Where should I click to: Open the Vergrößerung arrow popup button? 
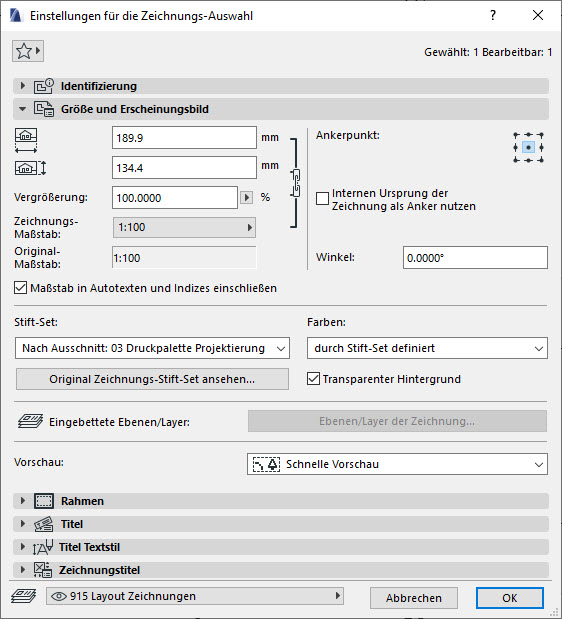[247, 197]
